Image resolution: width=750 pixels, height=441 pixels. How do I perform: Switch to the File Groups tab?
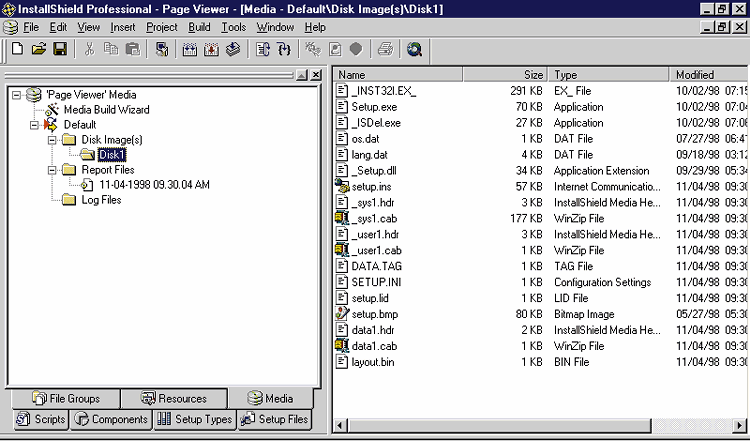(66, 398)
